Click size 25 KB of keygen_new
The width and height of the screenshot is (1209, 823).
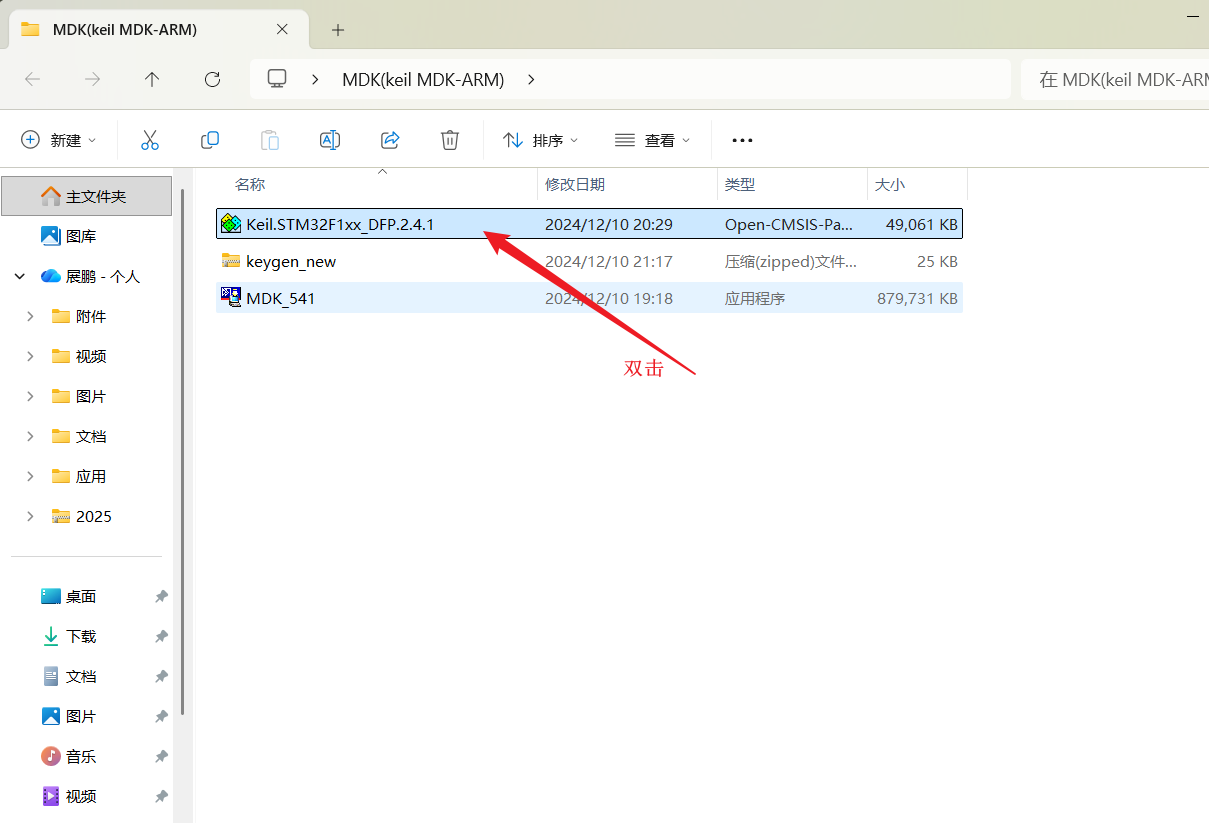(937, 262)
